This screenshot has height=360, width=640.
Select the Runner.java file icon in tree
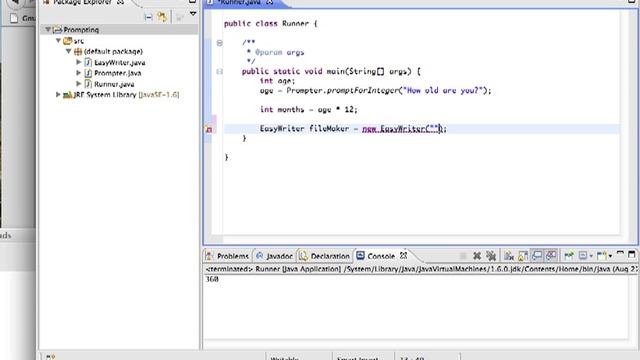click(88, 84)
